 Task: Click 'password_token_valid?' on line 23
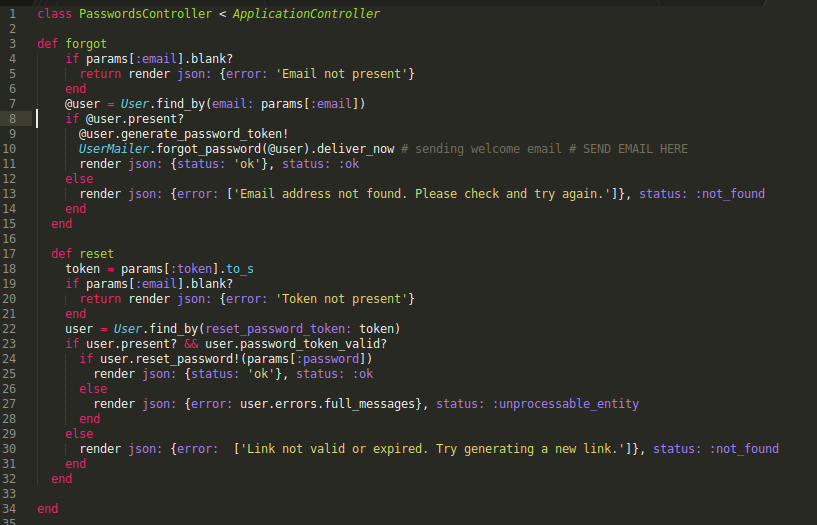coord(313,344)
